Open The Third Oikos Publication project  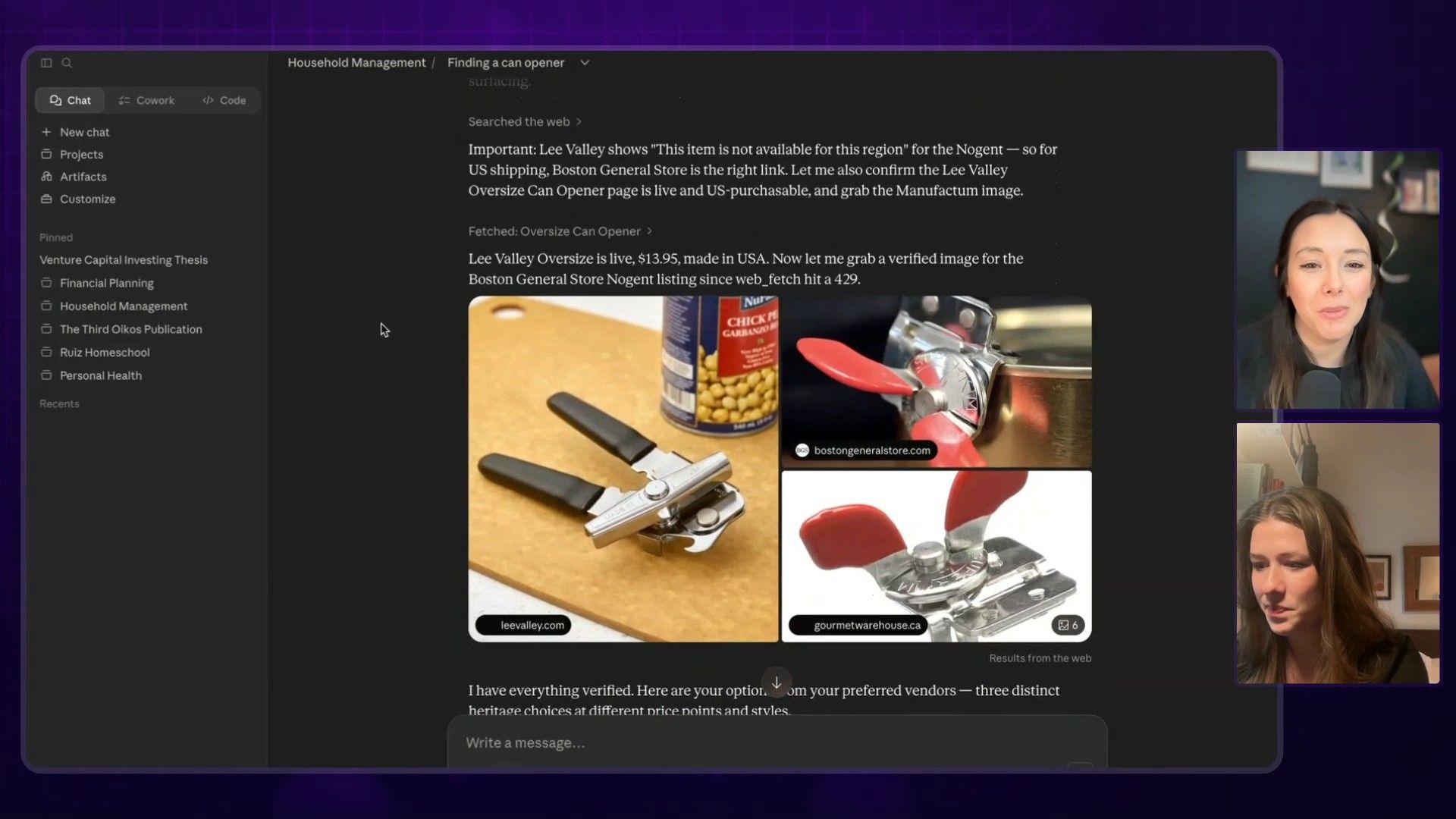pos(130,329)
